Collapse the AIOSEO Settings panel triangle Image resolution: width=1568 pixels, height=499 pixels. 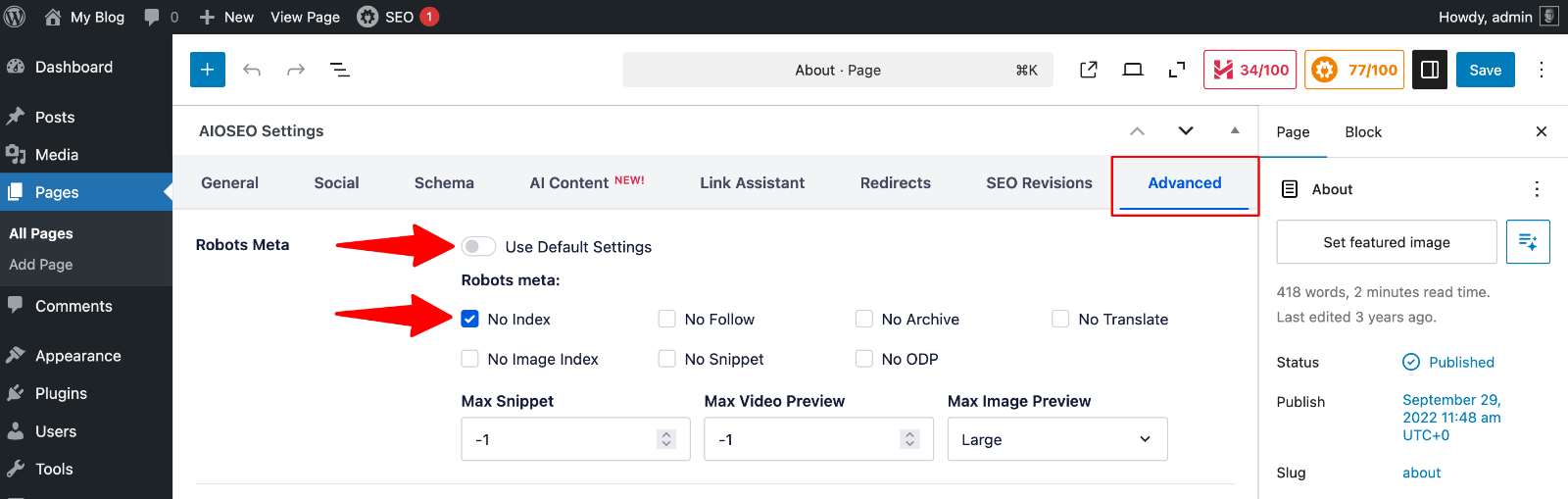tap(1235, 130)
